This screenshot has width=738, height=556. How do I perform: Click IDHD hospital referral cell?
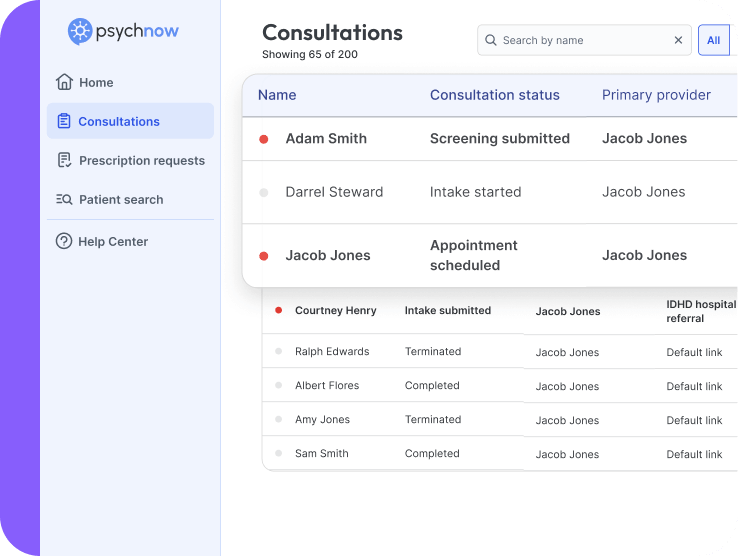coord(701,311)
